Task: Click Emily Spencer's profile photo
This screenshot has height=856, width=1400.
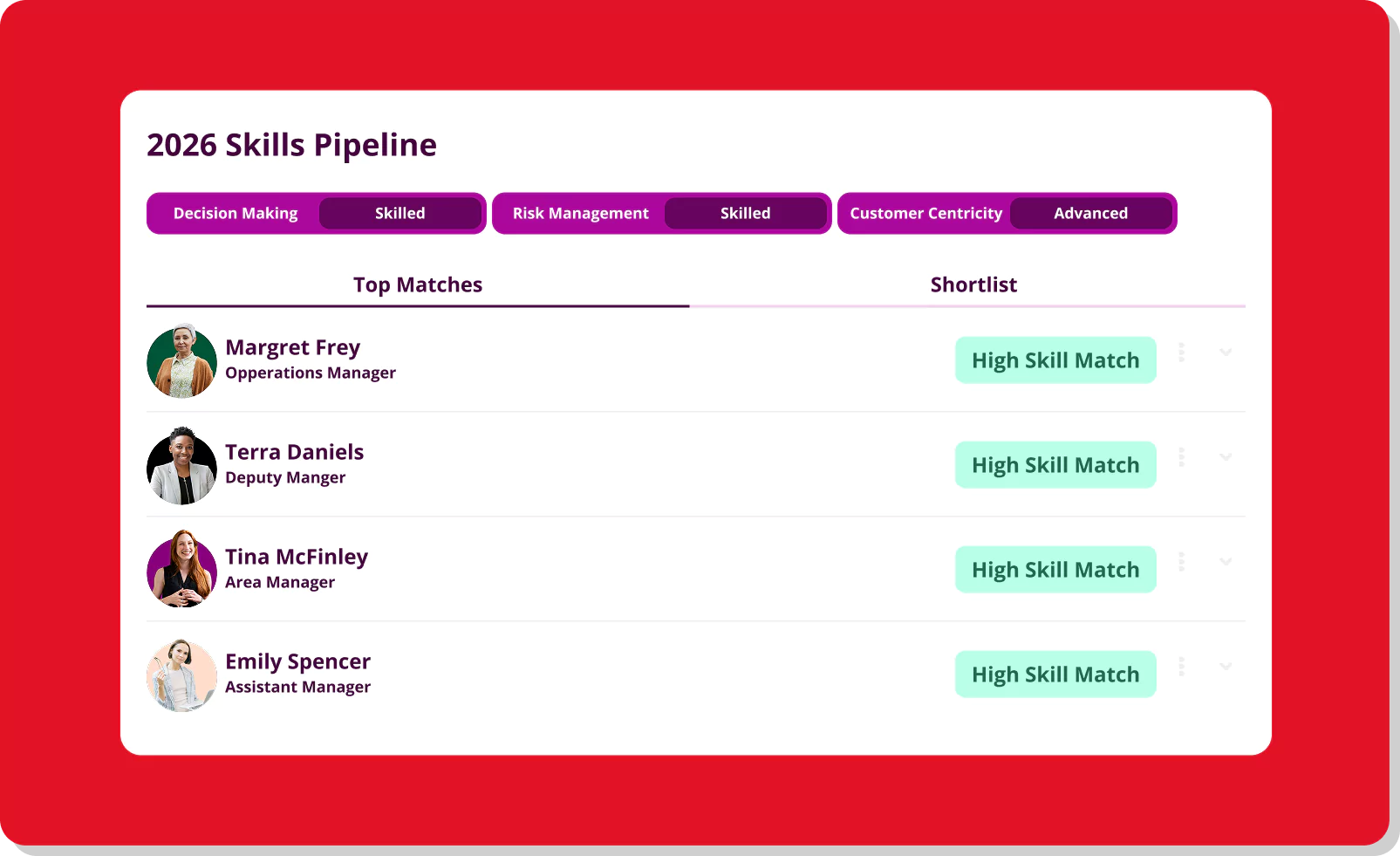Action: [x=181, y=675]
